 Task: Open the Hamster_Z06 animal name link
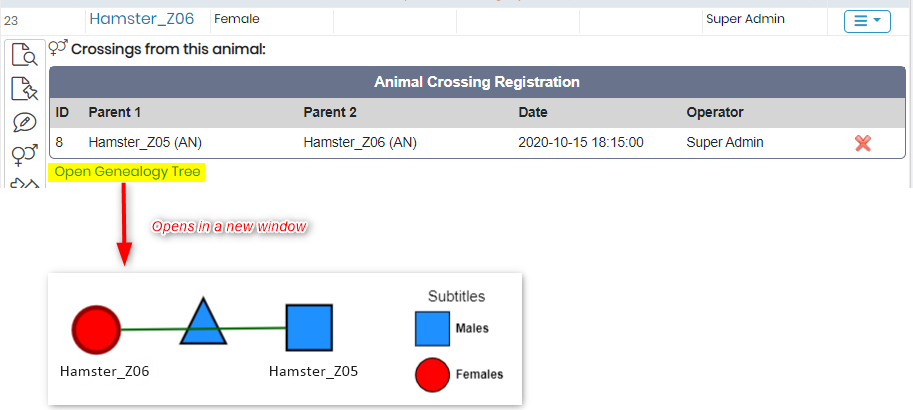(141, 19)
